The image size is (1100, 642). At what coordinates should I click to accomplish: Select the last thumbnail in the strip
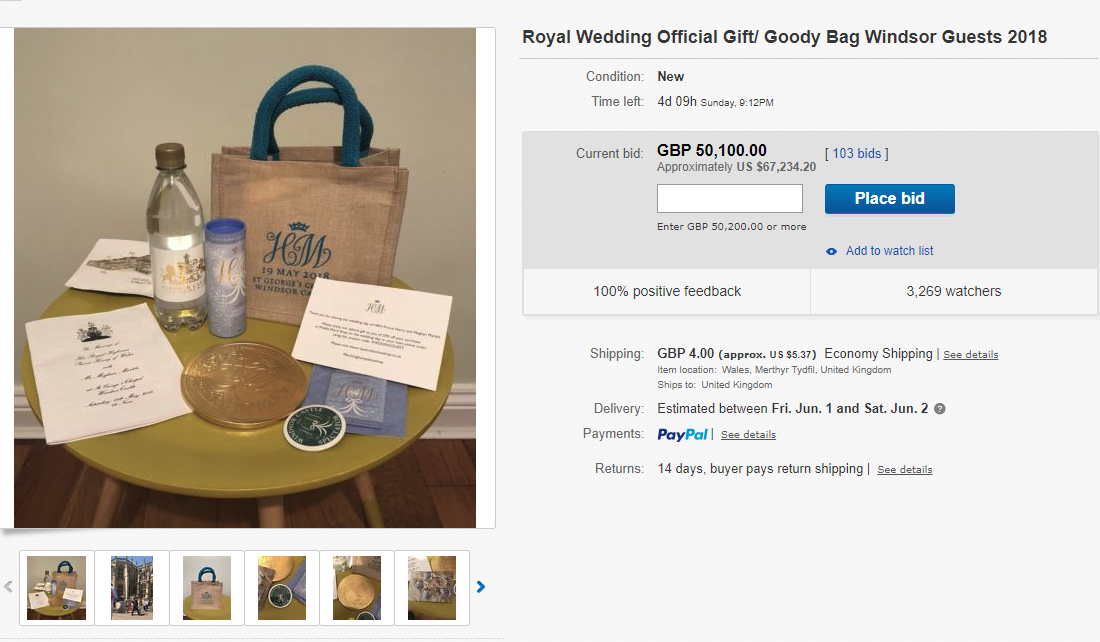432,588
